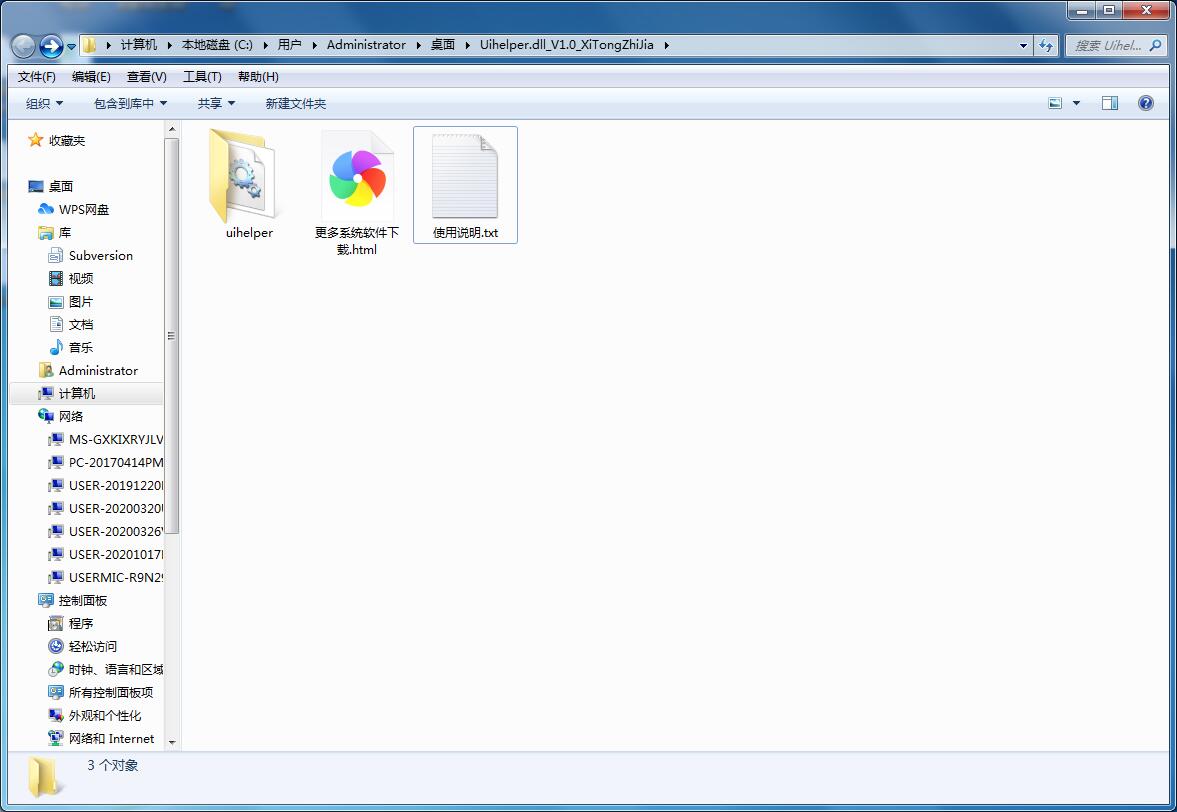Click sidebar scrollbar up arrow
Image resolution: width=1177 pixels, height=812 pixels.
click(x=172, y=129)
